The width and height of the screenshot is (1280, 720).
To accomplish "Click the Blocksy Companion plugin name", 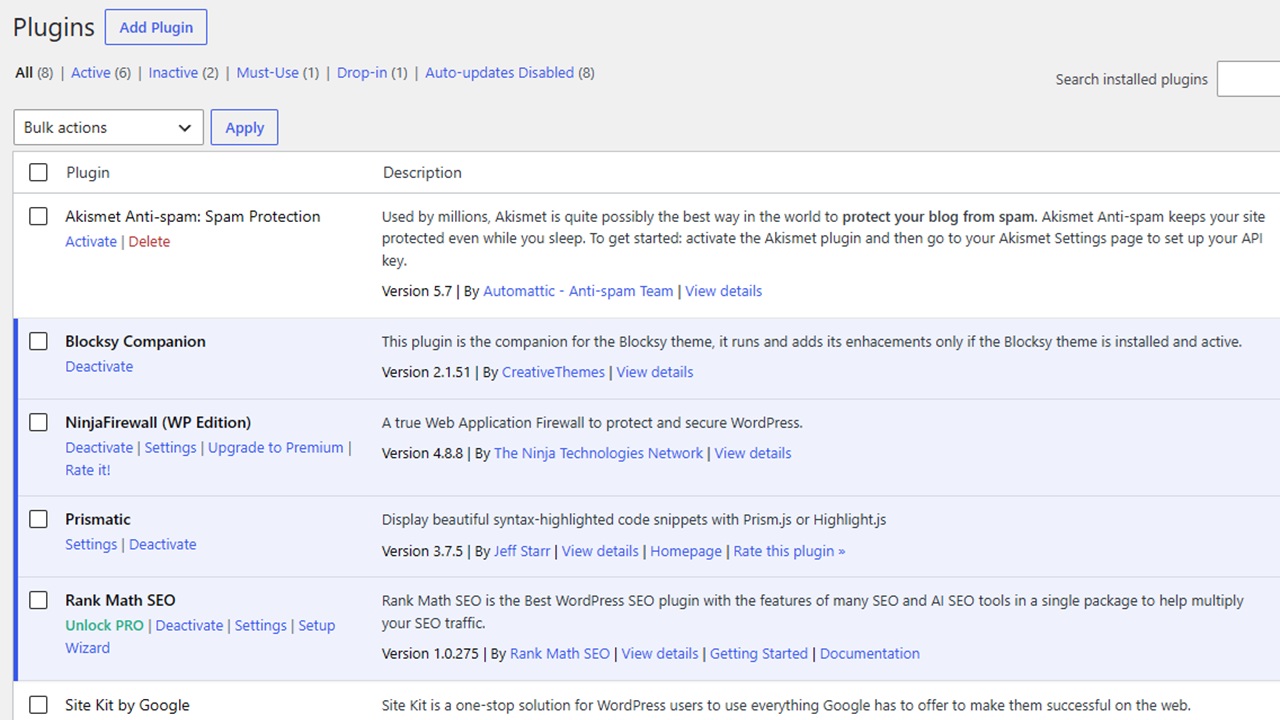I will coord(135,341).
